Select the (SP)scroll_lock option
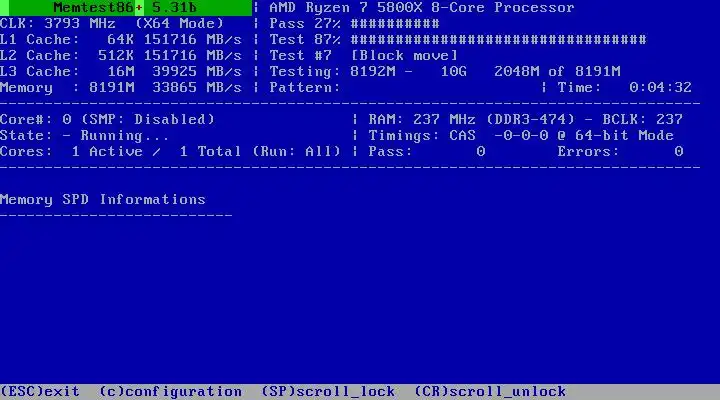The image size is (720, 400). [x=328, y=391]
